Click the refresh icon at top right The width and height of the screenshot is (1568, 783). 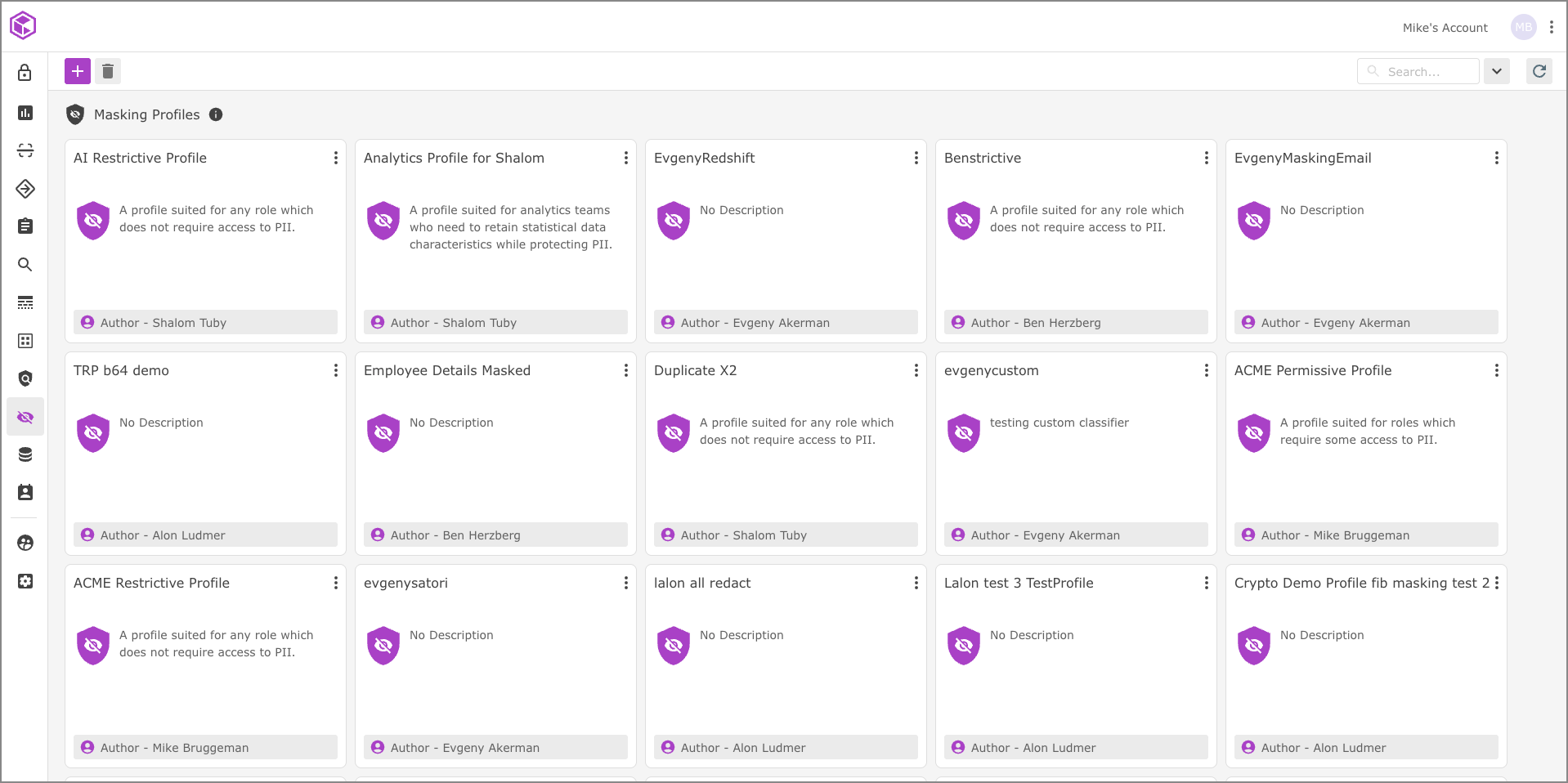point(1539,71)
